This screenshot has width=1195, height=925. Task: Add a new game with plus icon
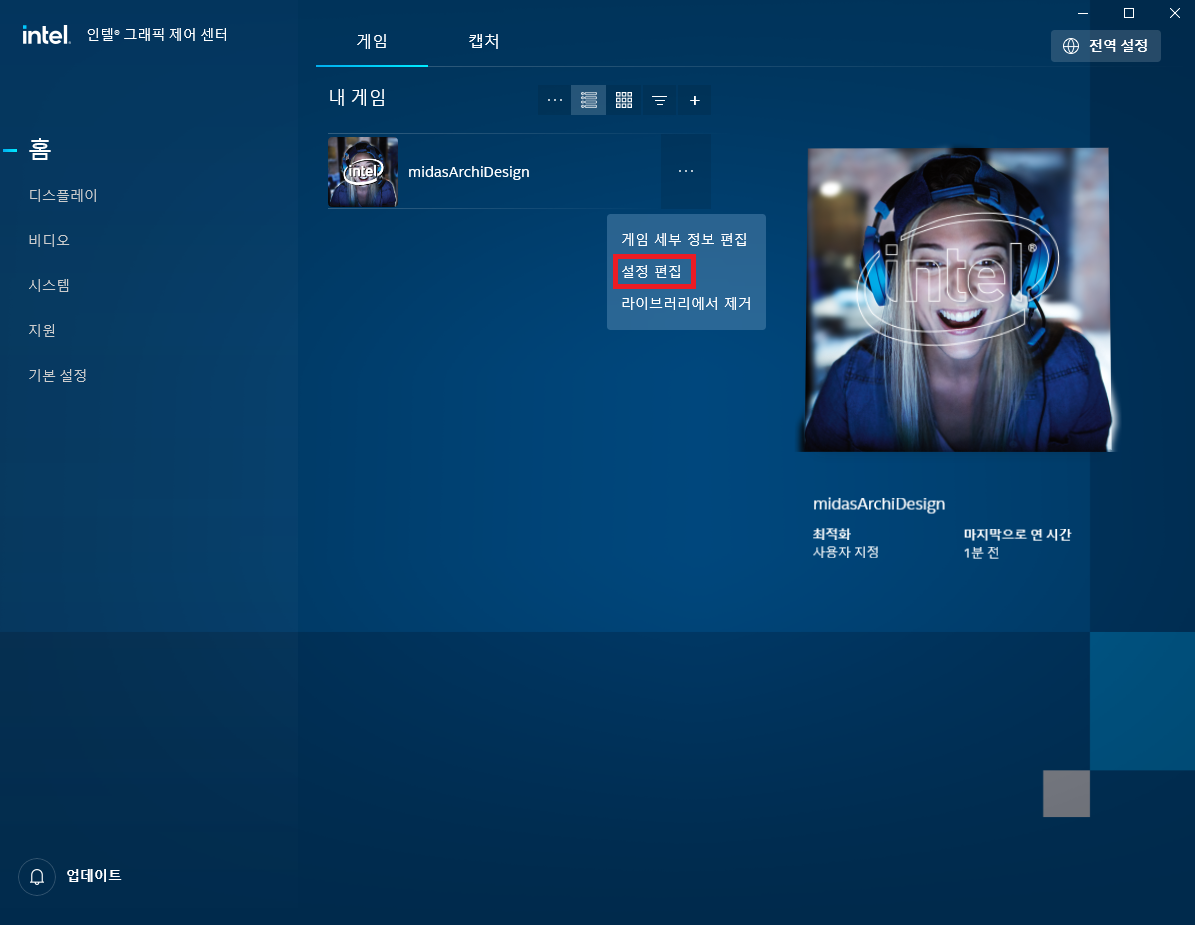click(694, 100)
